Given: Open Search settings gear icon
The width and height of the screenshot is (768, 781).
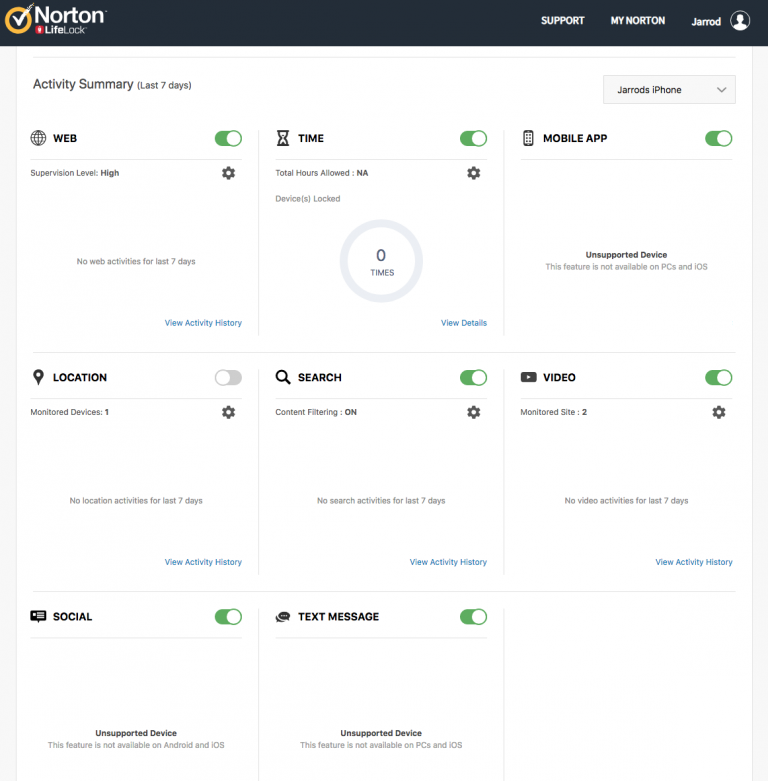Looking at the screenshot, I should tap(473, 412).
